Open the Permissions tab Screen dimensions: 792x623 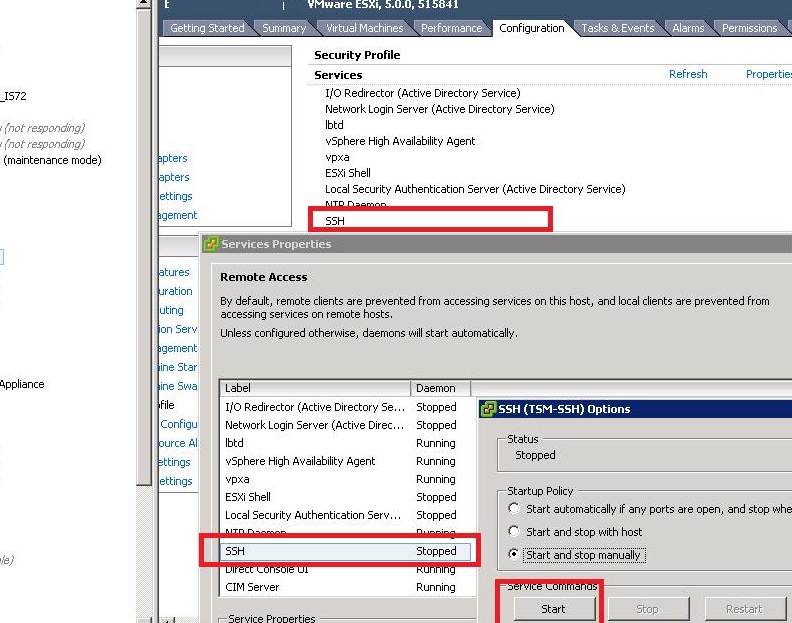[x=750, y=28]
